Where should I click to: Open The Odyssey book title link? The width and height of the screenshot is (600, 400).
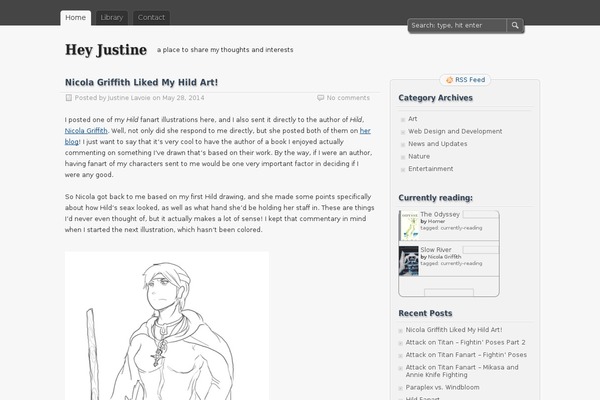pos(440,214)
